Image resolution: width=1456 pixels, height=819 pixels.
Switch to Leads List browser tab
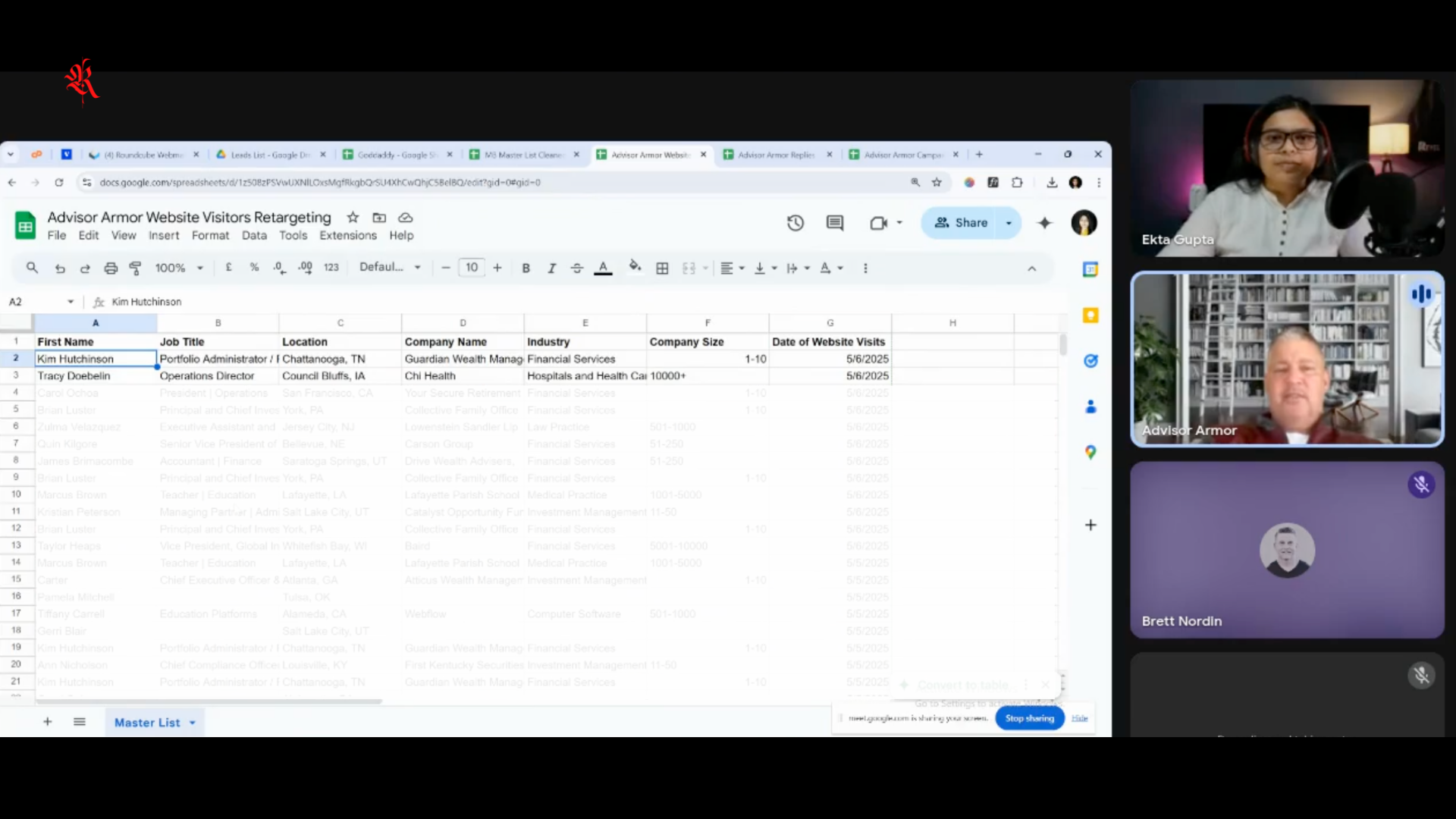pyautogui.click(x=270, y=155)
